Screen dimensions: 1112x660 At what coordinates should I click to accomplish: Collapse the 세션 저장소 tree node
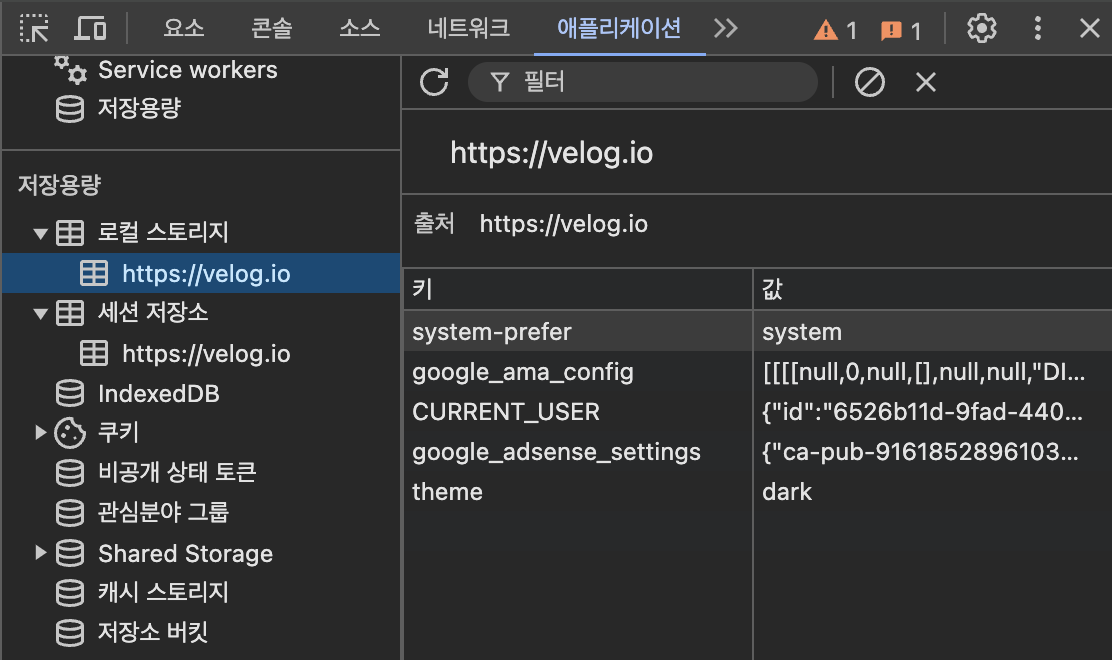pos(40,313)
